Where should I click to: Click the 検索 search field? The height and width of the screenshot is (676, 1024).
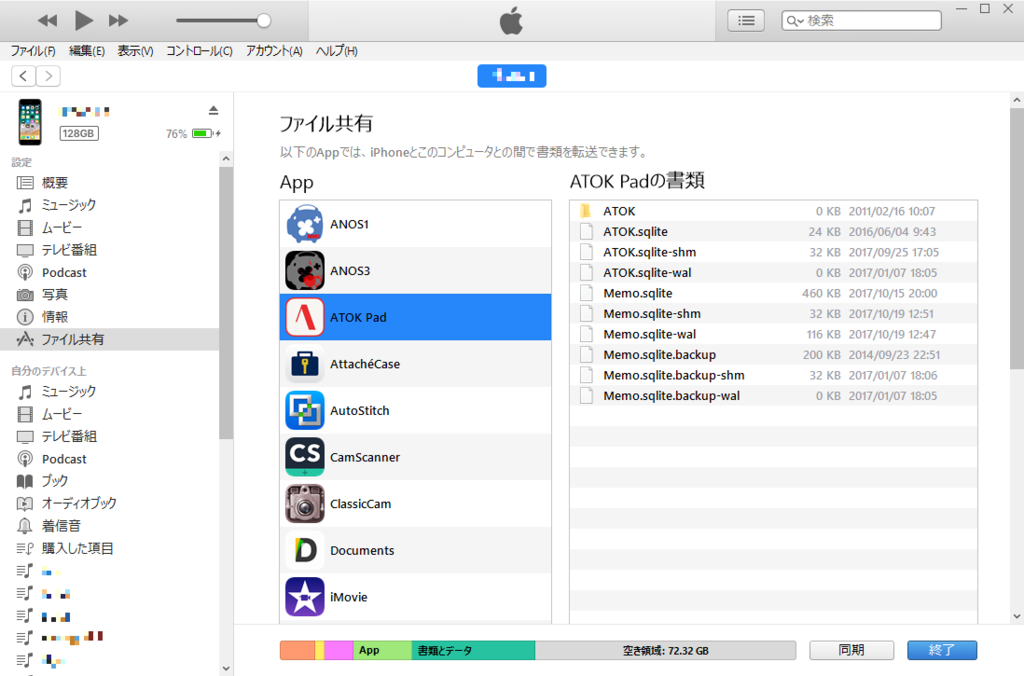point(861,21)
